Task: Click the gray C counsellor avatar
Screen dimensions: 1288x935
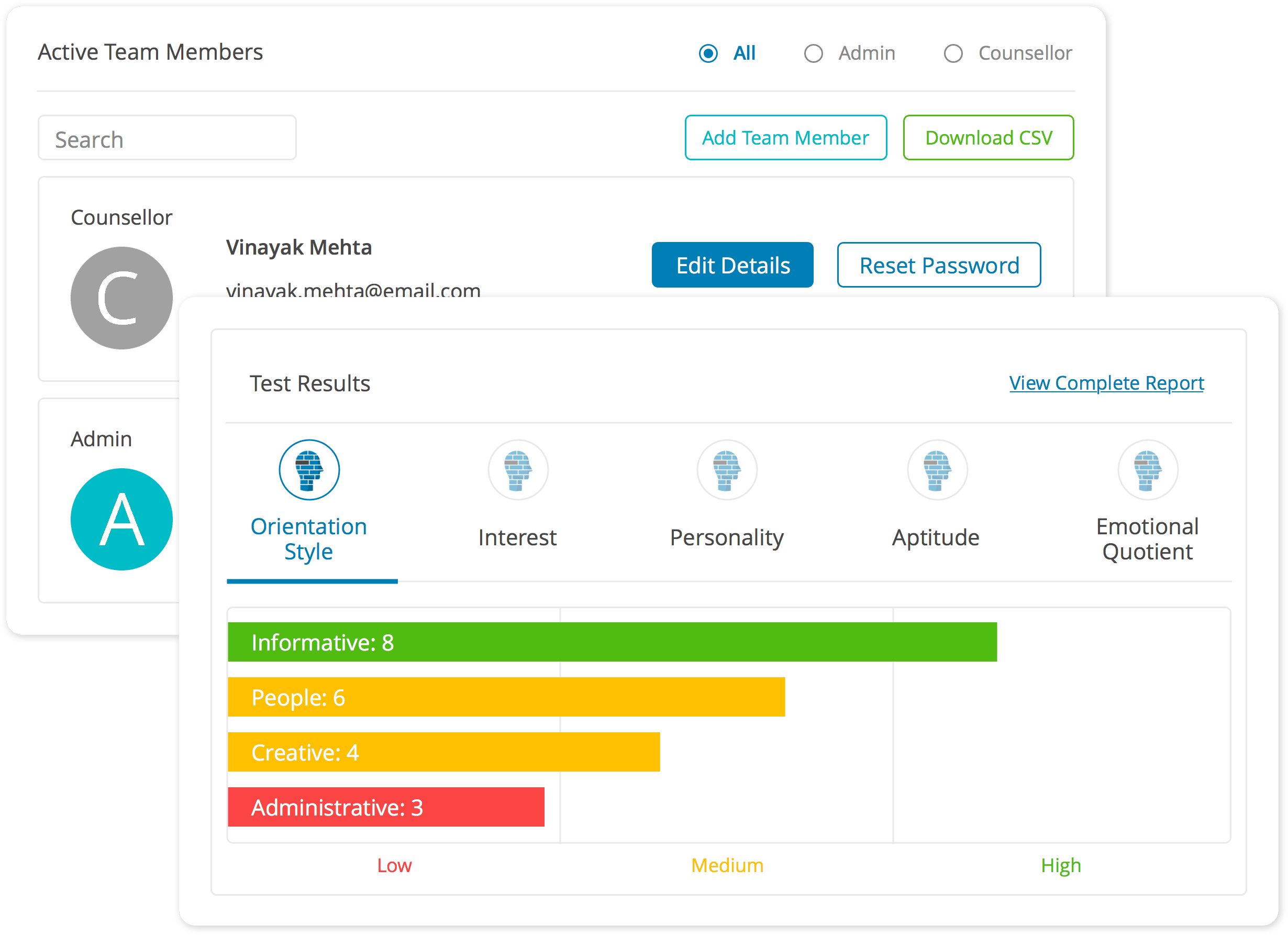Action: [x=121, y=298]
